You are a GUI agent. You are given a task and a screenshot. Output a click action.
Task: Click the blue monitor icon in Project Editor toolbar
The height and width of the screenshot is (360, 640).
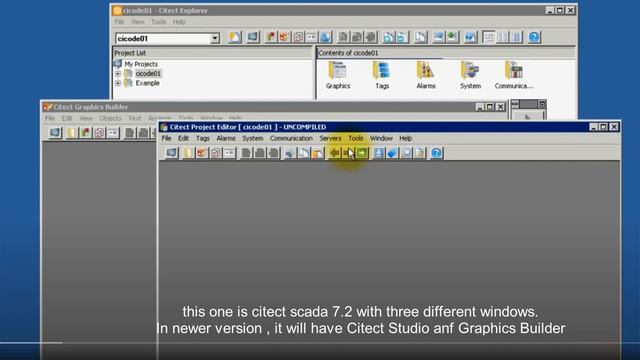172,153
